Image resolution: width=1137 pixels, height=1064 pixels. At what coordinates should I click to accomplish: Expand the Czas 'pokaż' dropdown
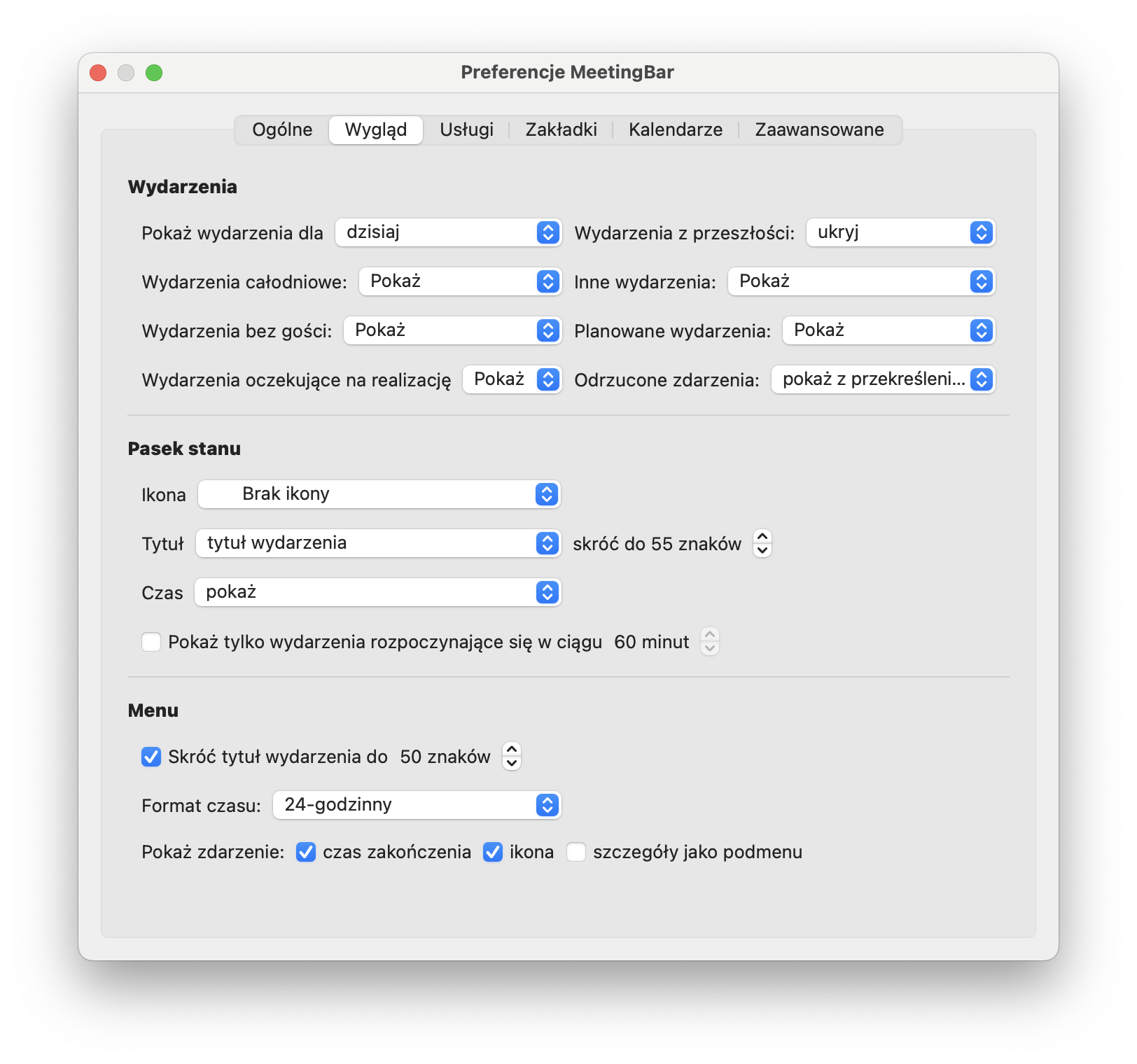(378, 592)
